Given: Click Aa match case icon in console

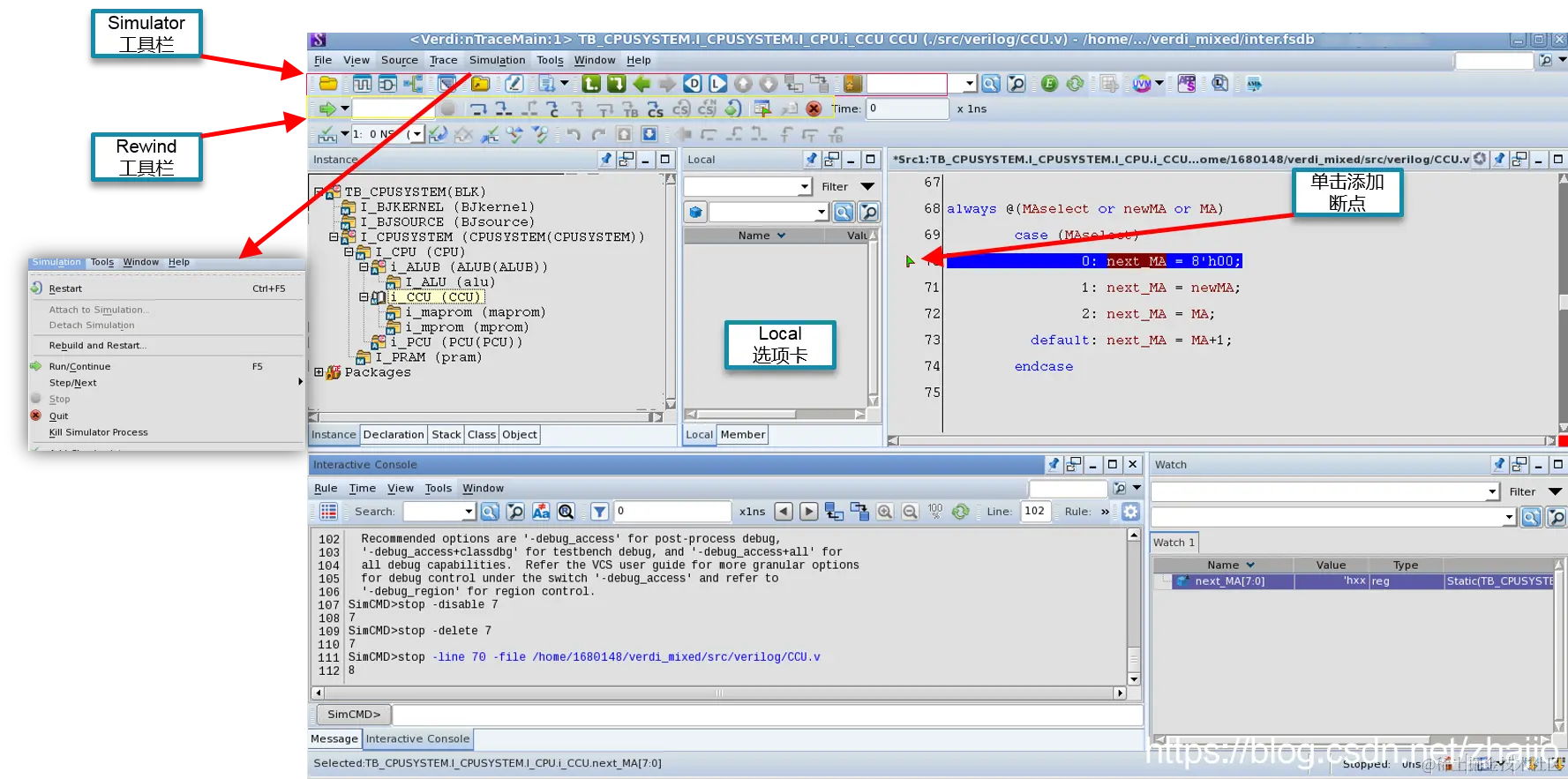Looking at the screenshot, I should coord(541,512).
